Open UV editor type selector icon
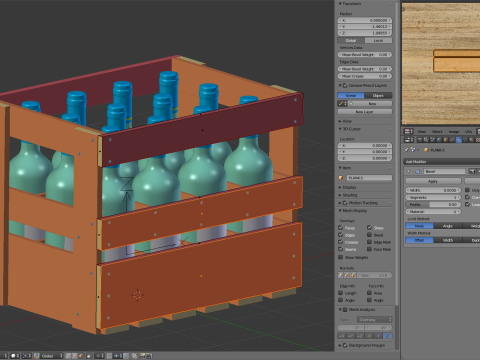480x360 pixels. click(409, 132)
